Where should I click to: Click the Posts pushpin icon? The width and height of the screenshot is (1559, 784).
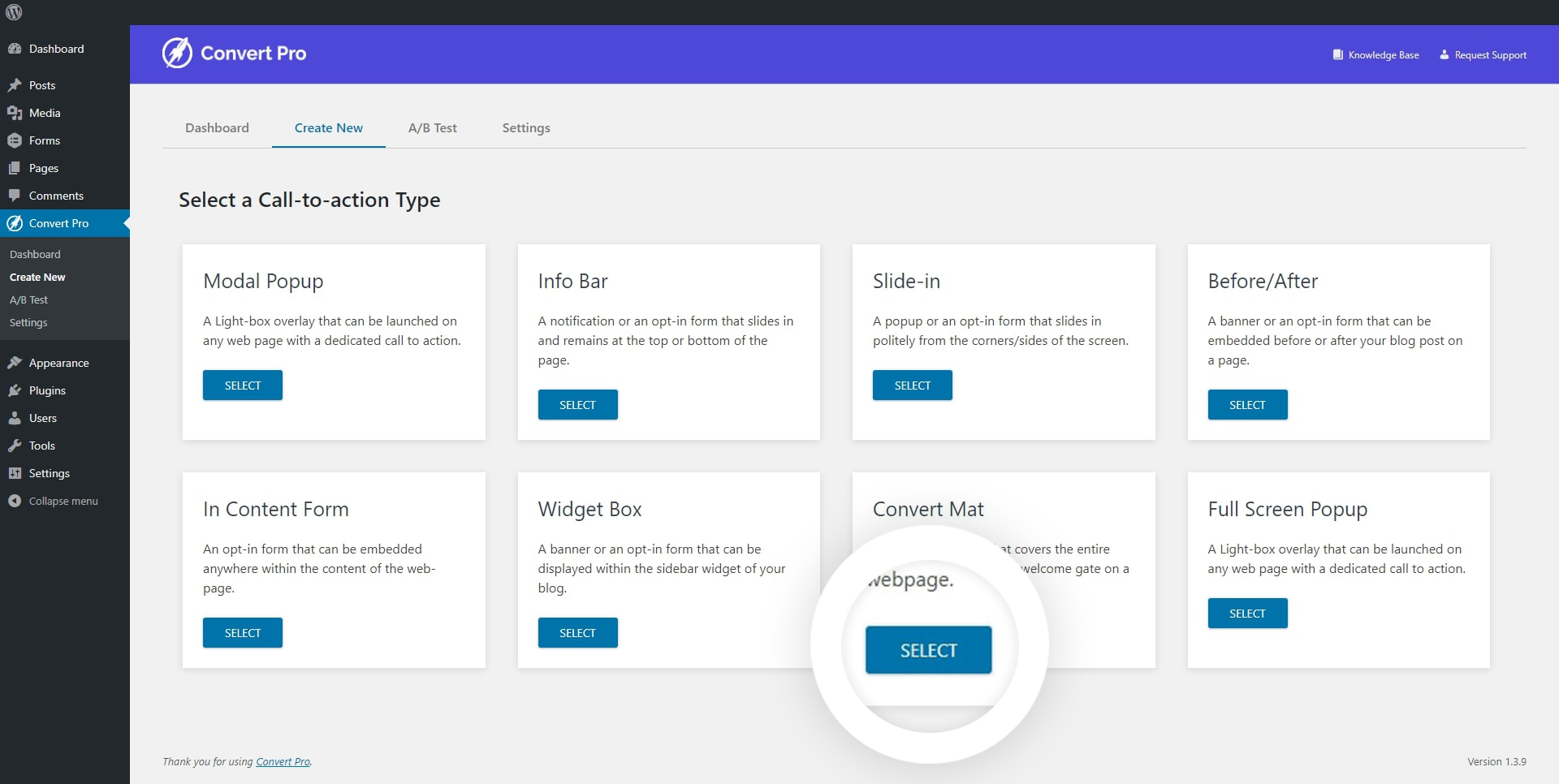click(15, 85)
